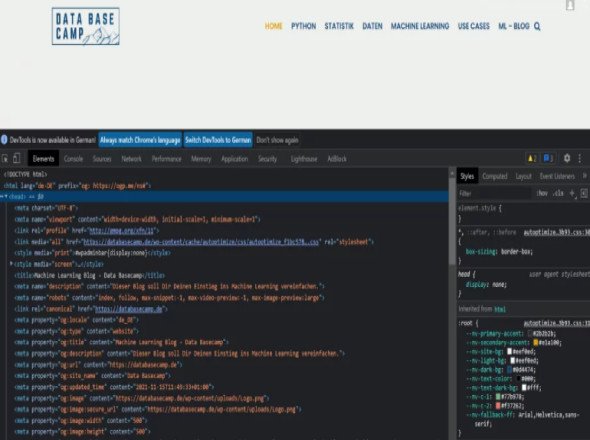Add new style rule plus icon
Image resolution: width=590 pixels, height=440 pixels.
coord(572,193)
